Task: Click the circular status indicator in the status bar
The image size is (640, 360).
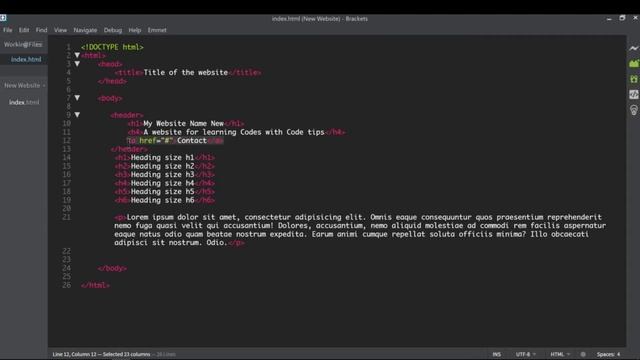Action: tap(583, 354)
